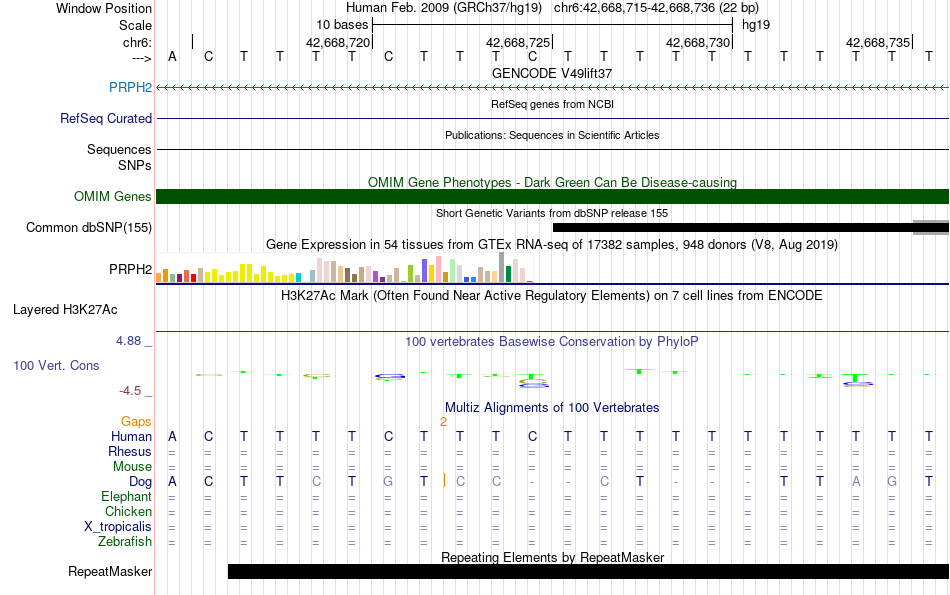Open the GENCODE V49lift37 track title
Screen dimensions: 950x595
(x=552, y=73)
